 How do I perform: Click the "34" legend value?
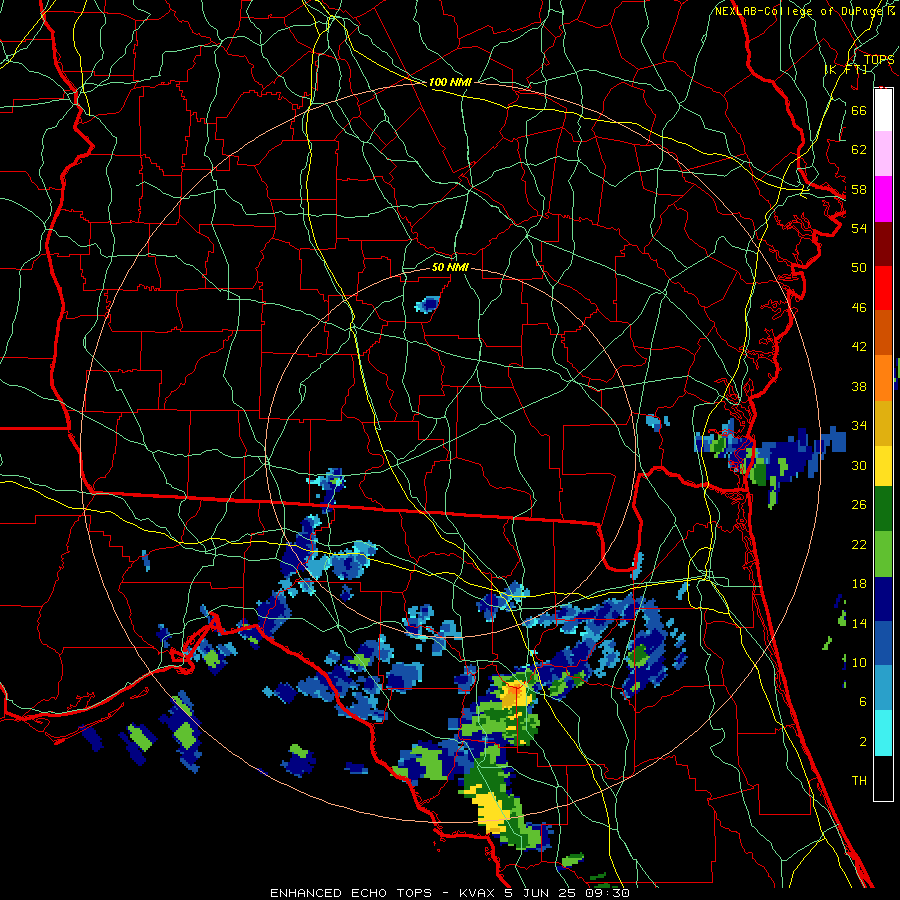point(859,426)
